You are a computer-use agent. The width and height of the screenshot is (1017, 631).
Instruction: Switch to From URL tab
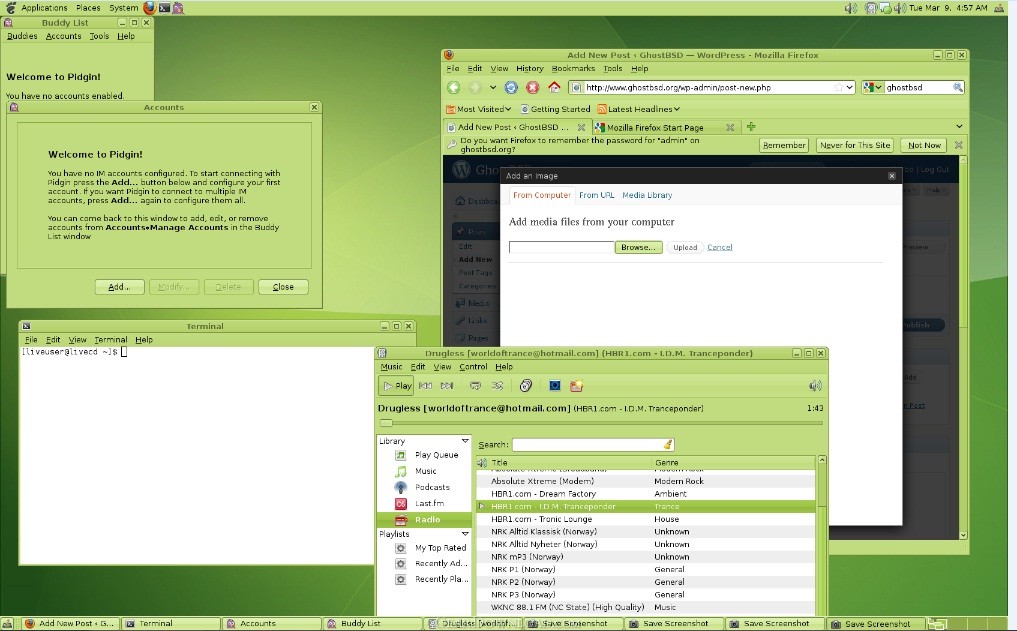point(597,195)
